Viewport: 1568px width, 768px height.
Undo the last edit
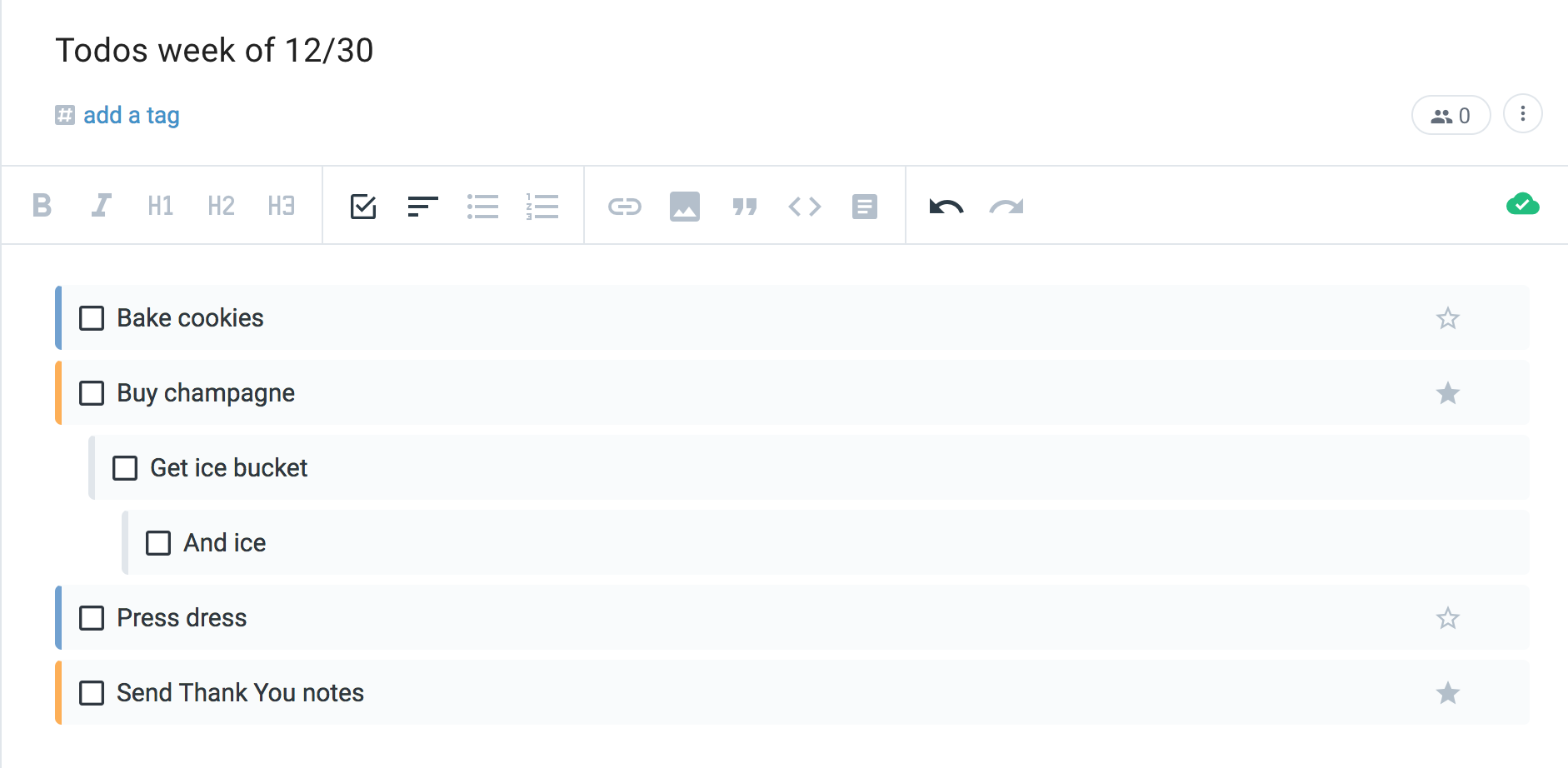945,206
